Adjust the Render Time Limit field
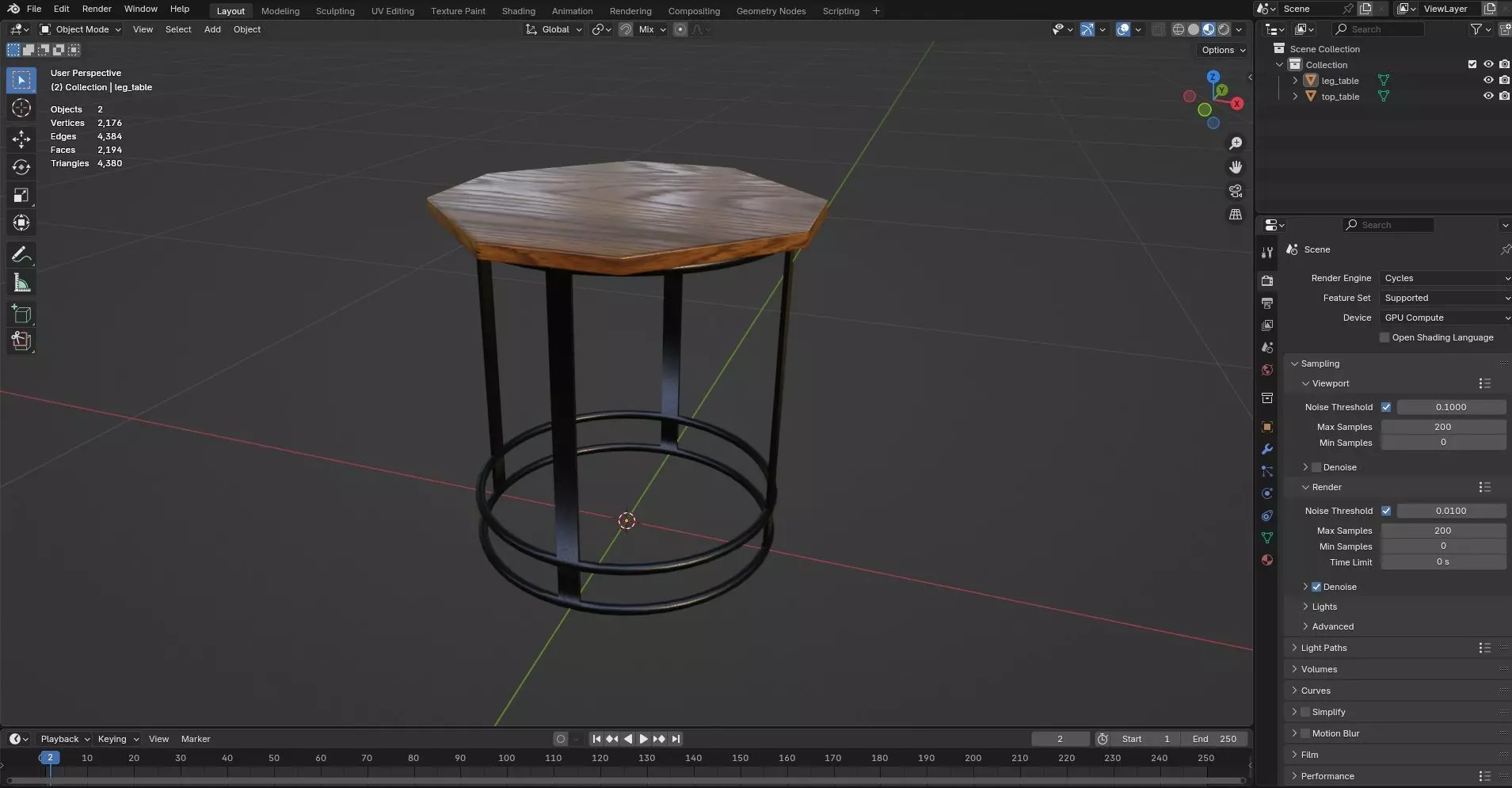 pyautogui.click(x=1443, y=562)
